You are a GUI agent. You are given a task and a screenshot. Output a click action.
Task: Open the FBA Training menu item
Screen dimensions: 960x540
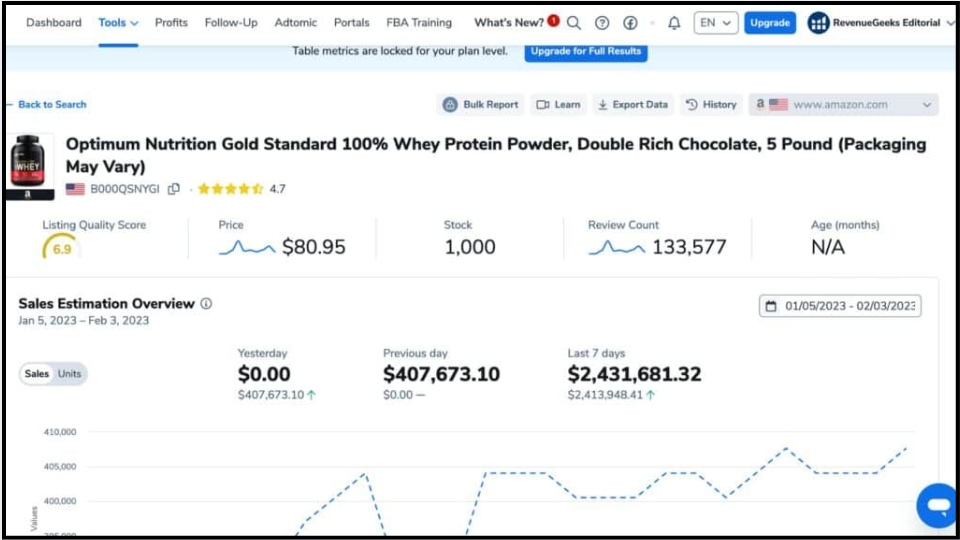(x=419, y=23)
